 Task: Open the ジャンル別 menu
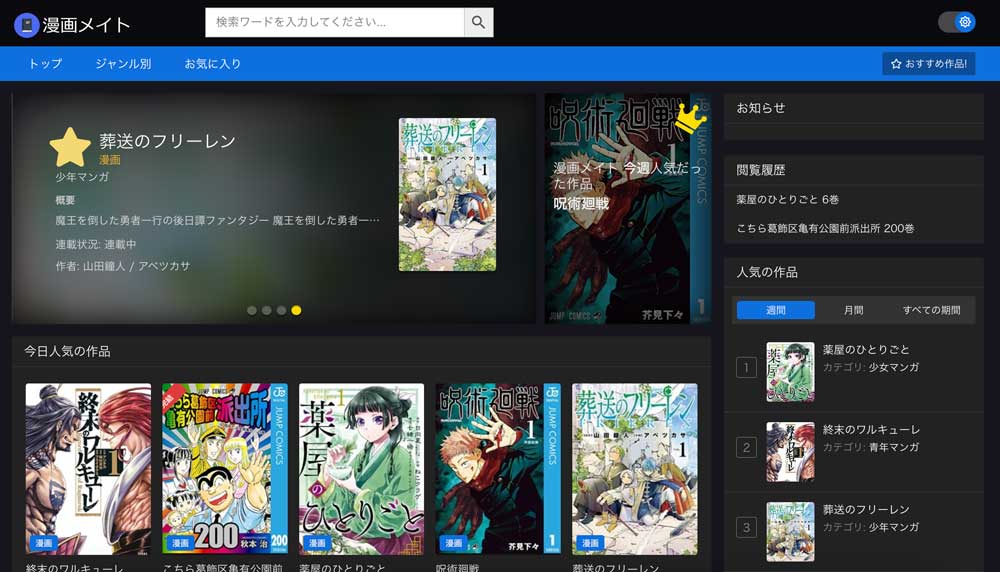tap(123, 64)
